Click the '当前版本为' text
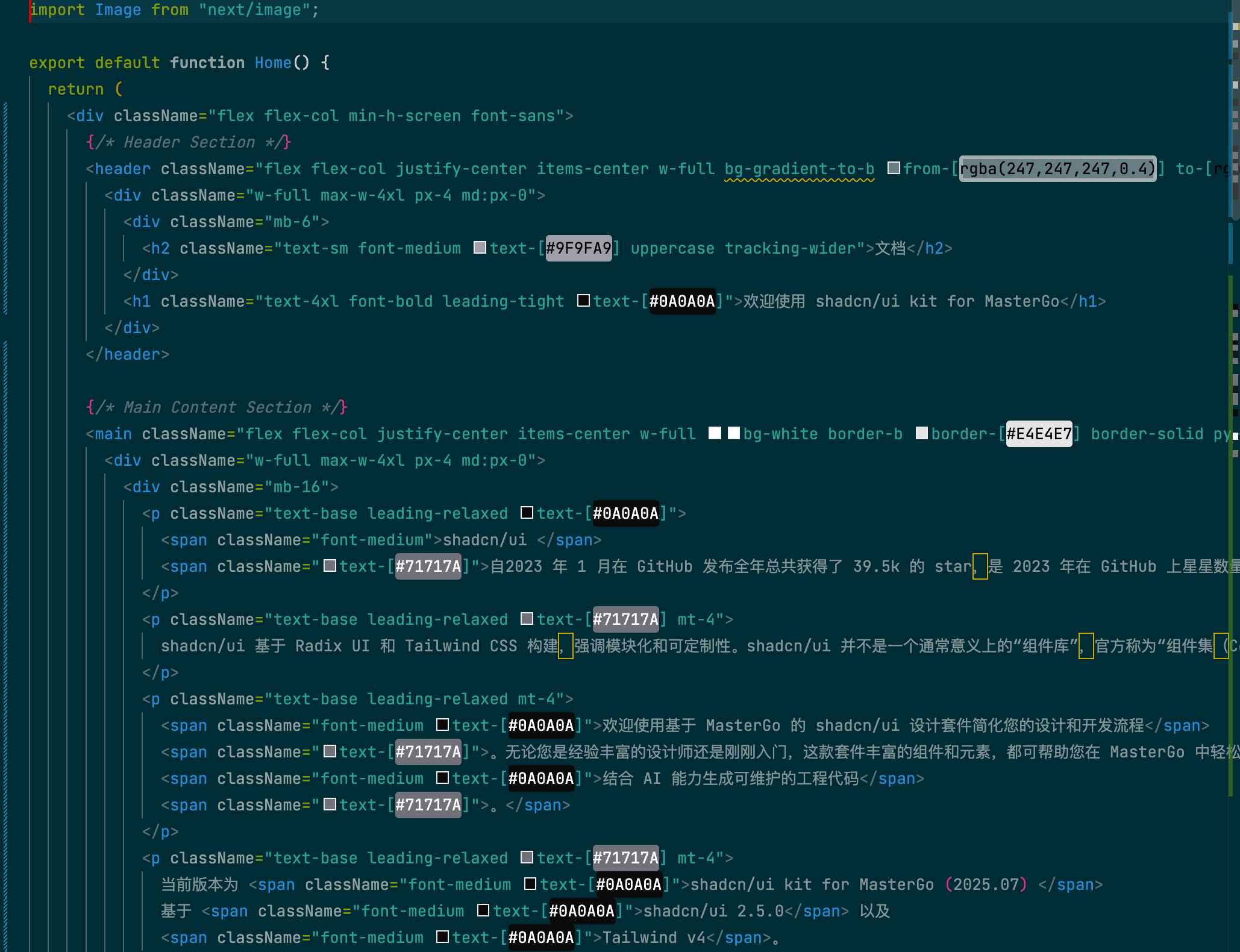Image resolution: width=1240 pixels, height=952 pixels. click(x=199, y=885)
